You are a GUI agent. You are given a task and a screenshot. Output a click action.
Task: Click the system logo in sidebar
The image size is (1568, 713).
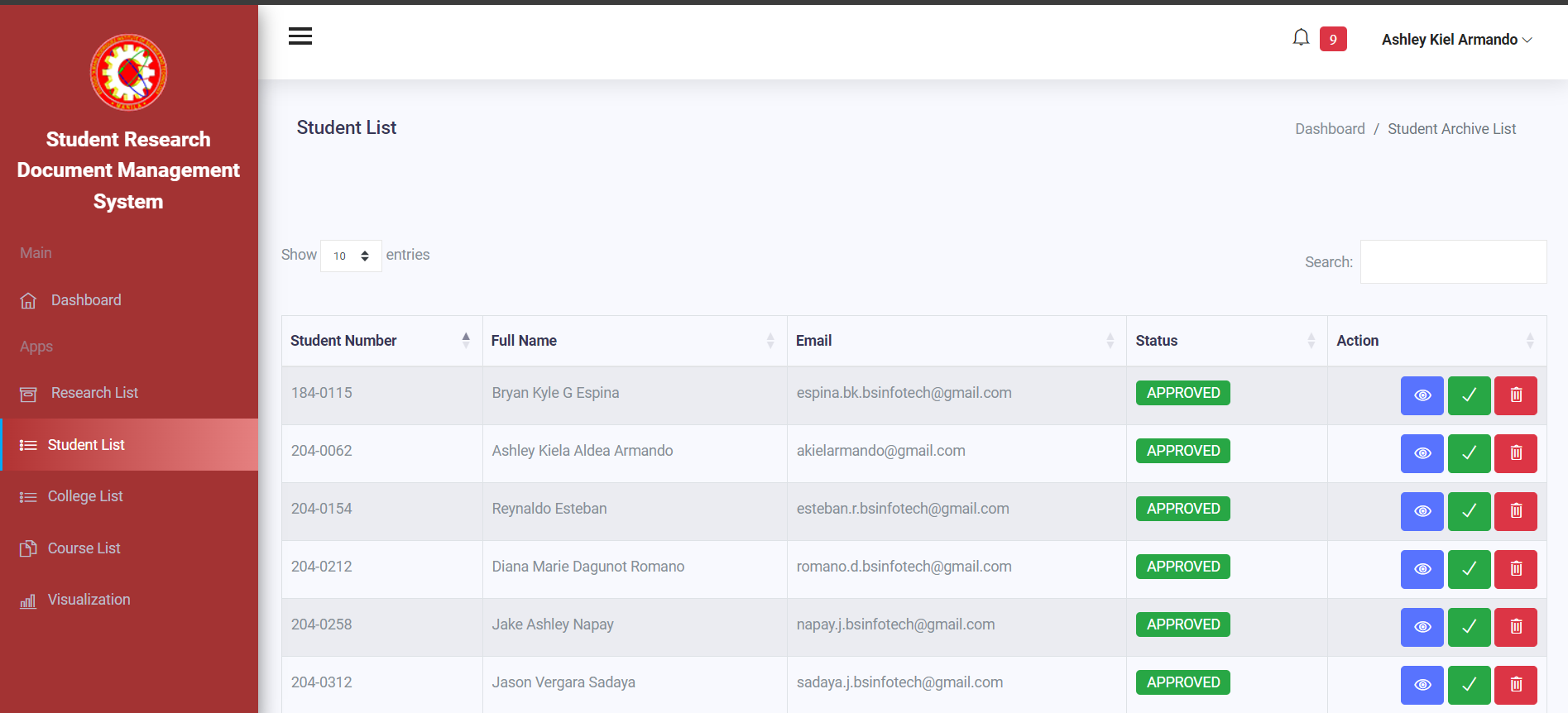coord(128,72)
